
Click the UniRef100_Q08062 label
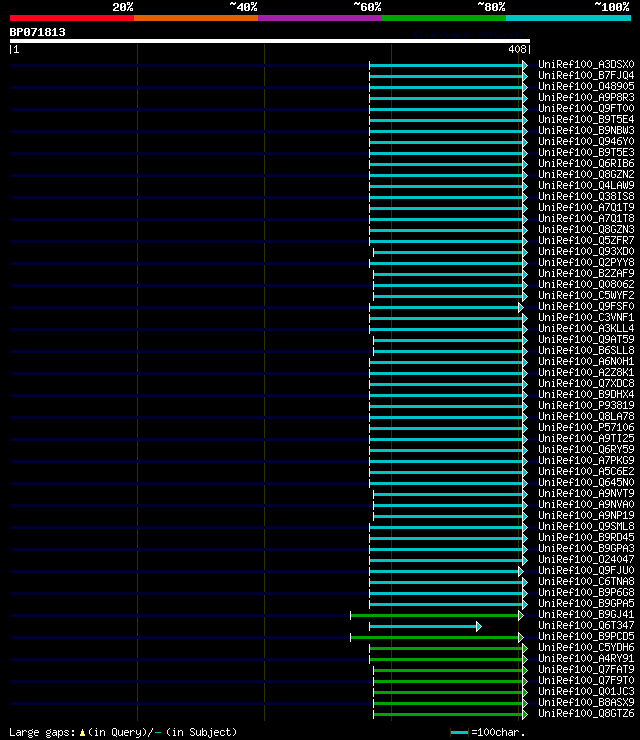pos(586,285)
